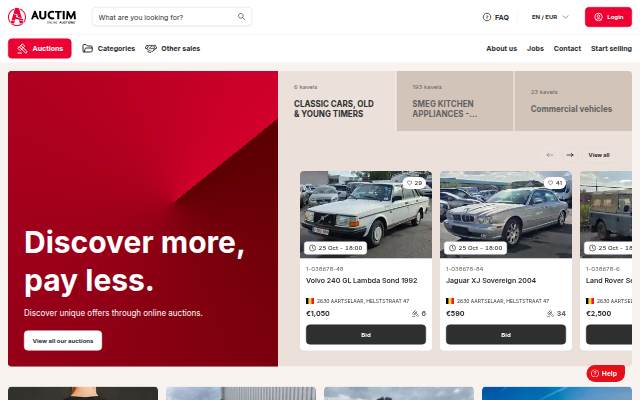This screenshot has height=400, width=640.
Task: Click the gavel icon in Auctions button
Action: click(x=22, y=49)
